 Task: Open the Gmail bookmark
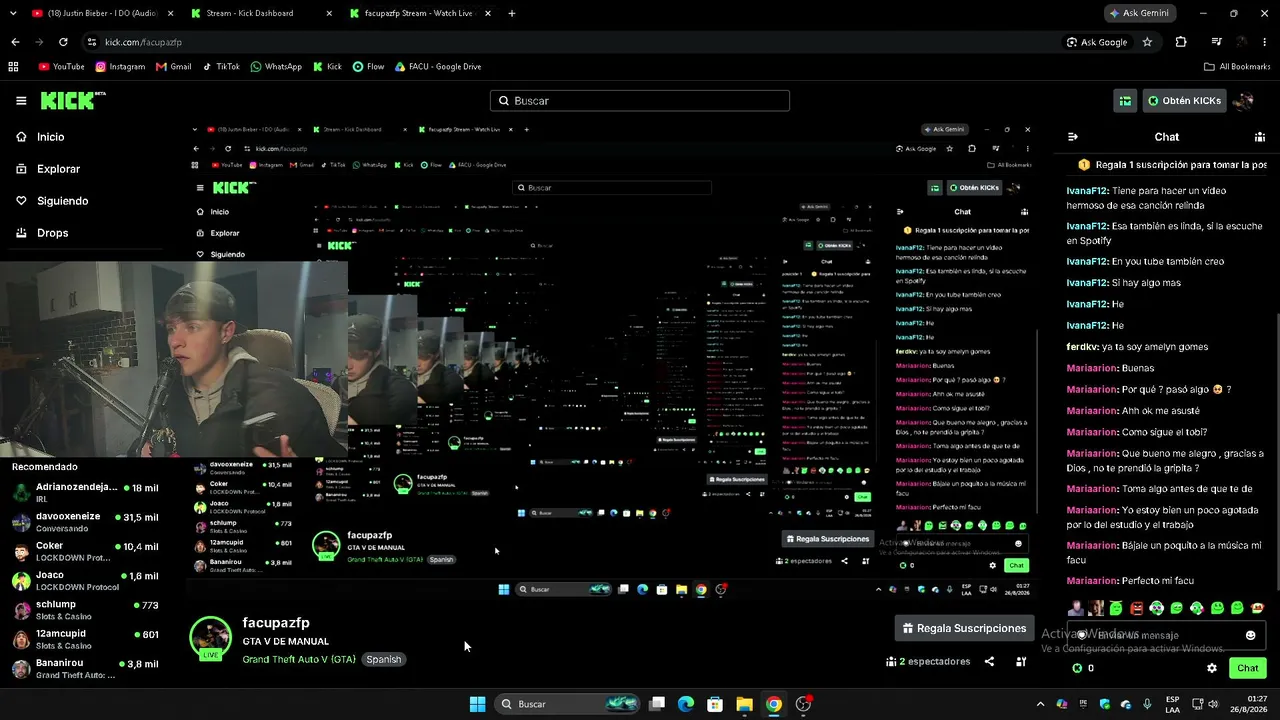coord(173,67)
